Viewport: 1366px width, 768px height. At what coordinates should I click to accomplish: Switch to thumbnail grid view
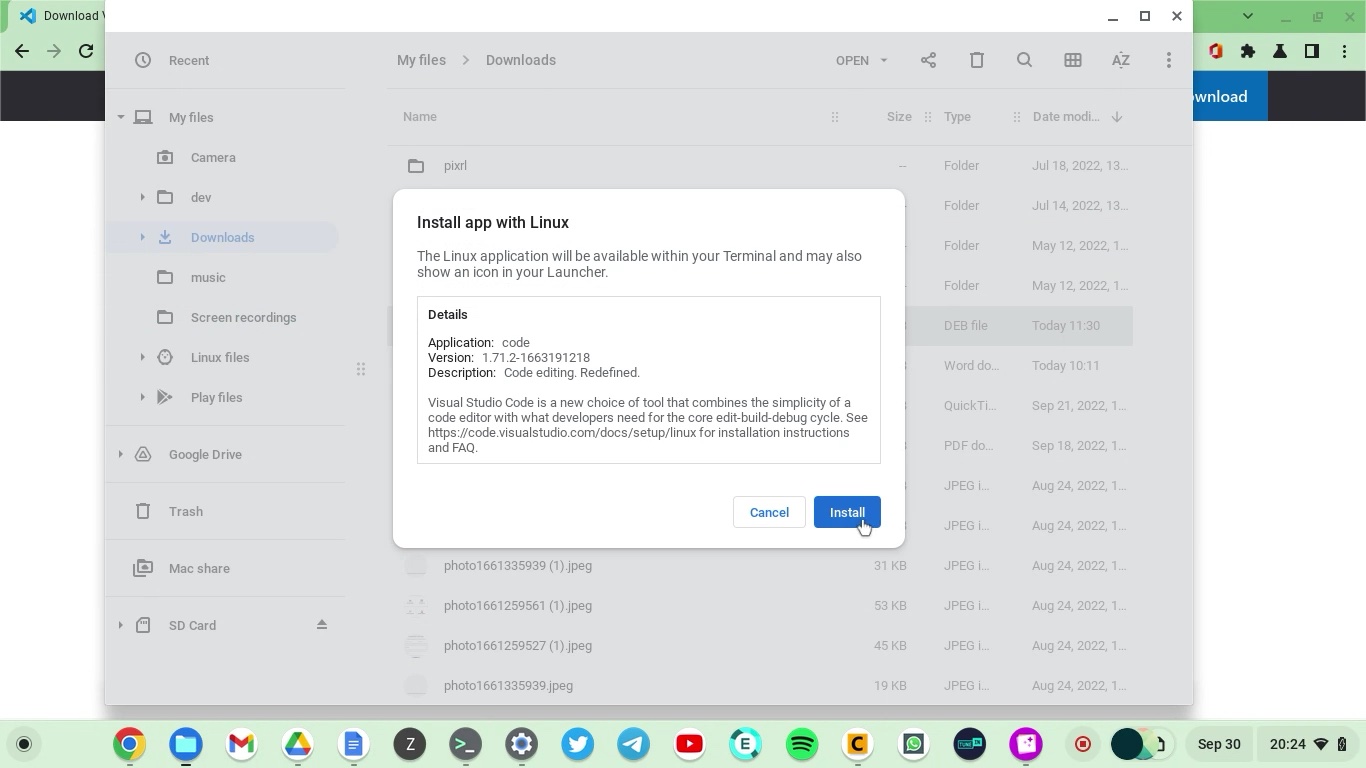[1073, 60]
